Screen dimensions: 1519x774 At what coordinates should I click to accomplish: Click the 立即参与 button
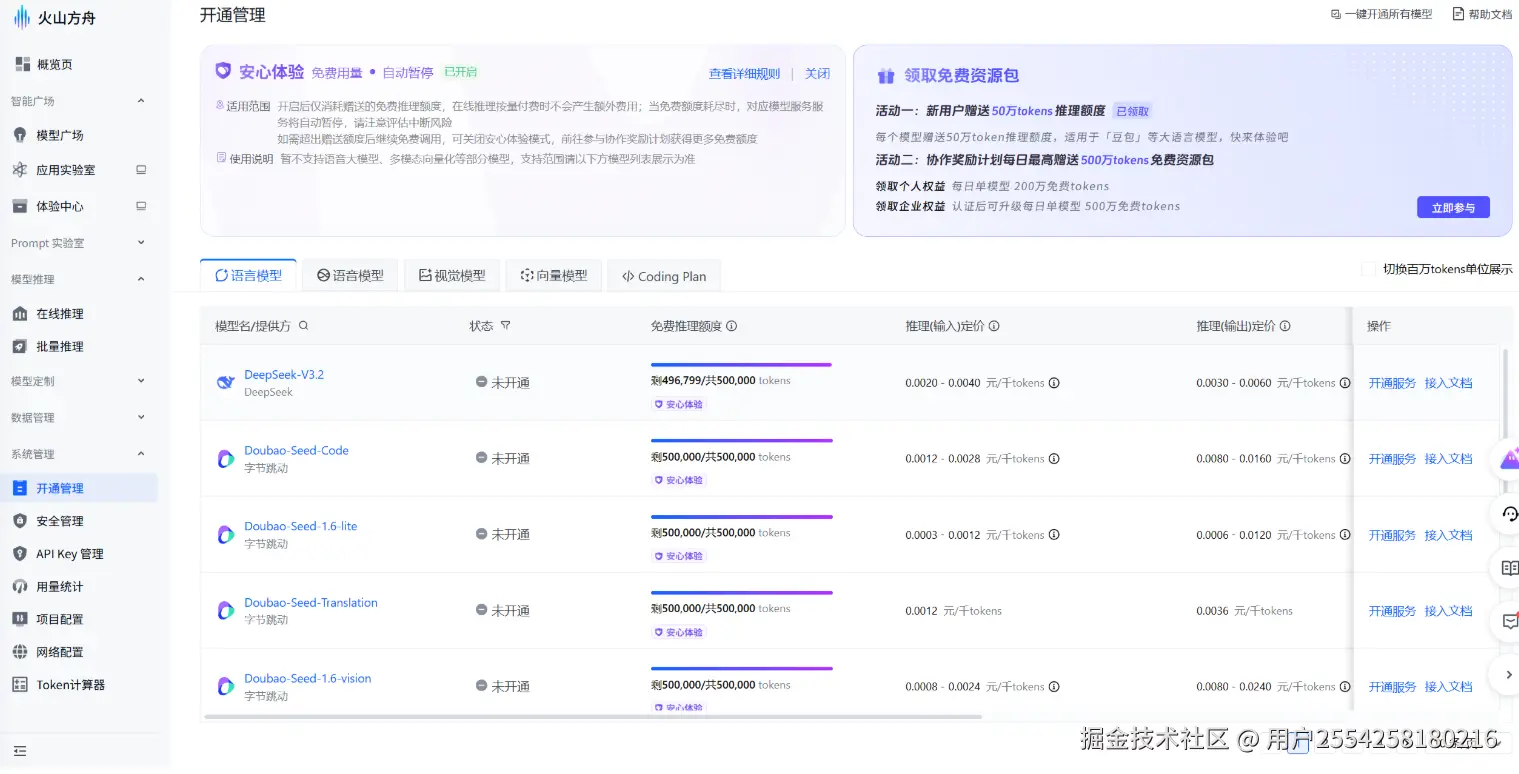coord(1452,208)
